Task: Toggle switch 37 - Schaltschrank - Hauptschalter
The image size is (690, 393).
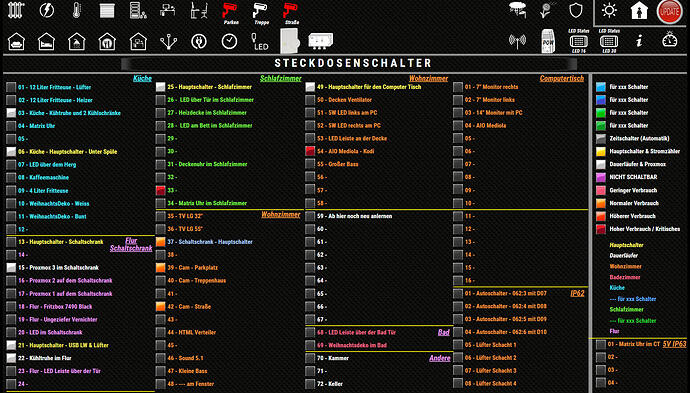Action: [161, 242]
